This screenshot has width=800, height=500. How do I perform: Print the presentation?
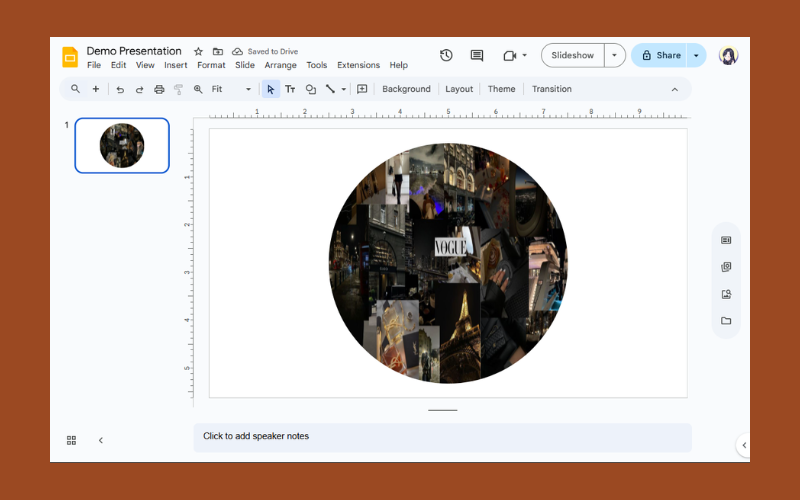(x=159, y=89)
